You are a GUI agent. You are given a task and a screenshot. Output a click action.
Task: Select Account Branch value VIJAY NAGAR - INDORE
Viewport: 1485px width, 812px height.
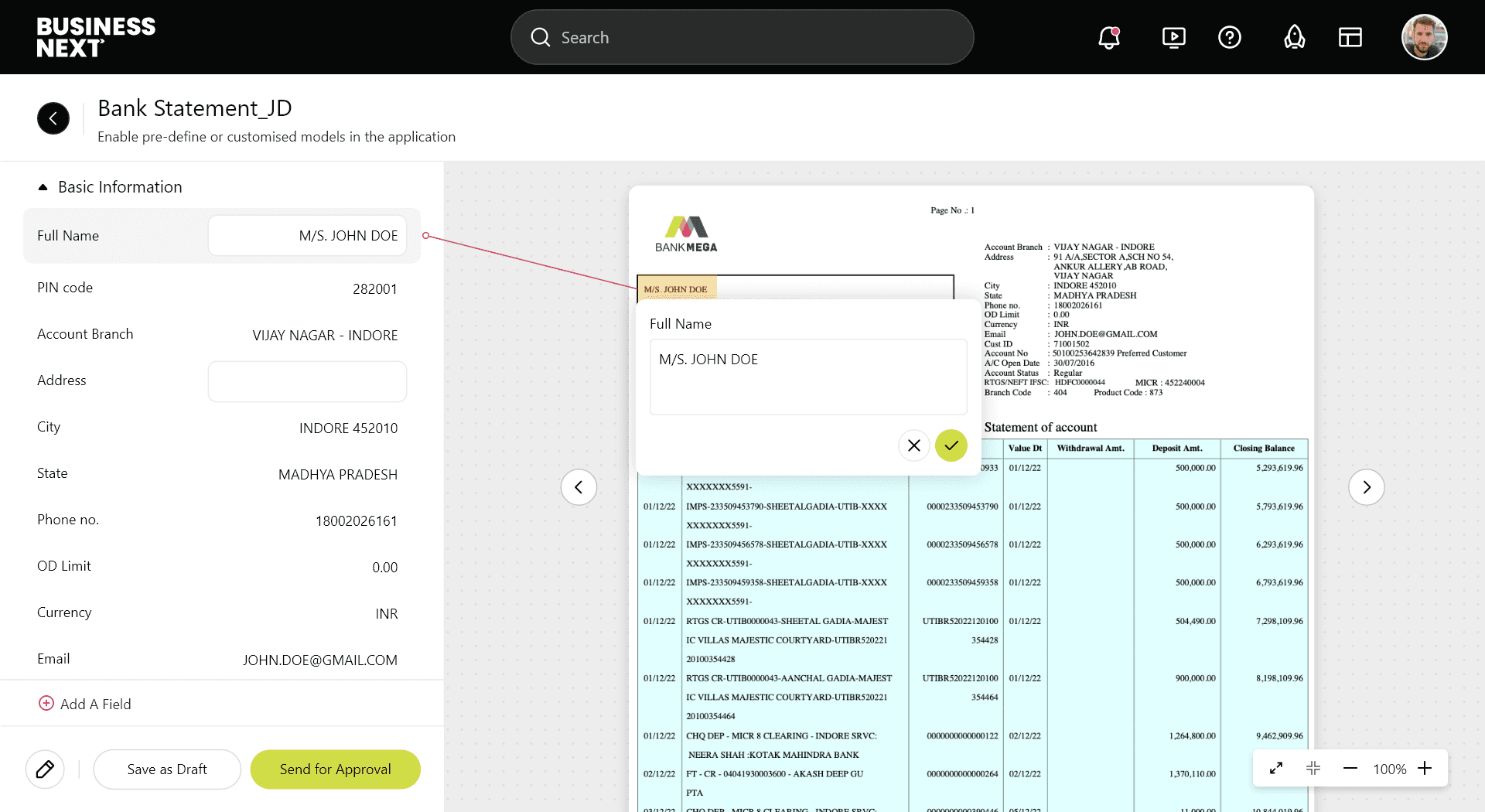coord(325,336)
